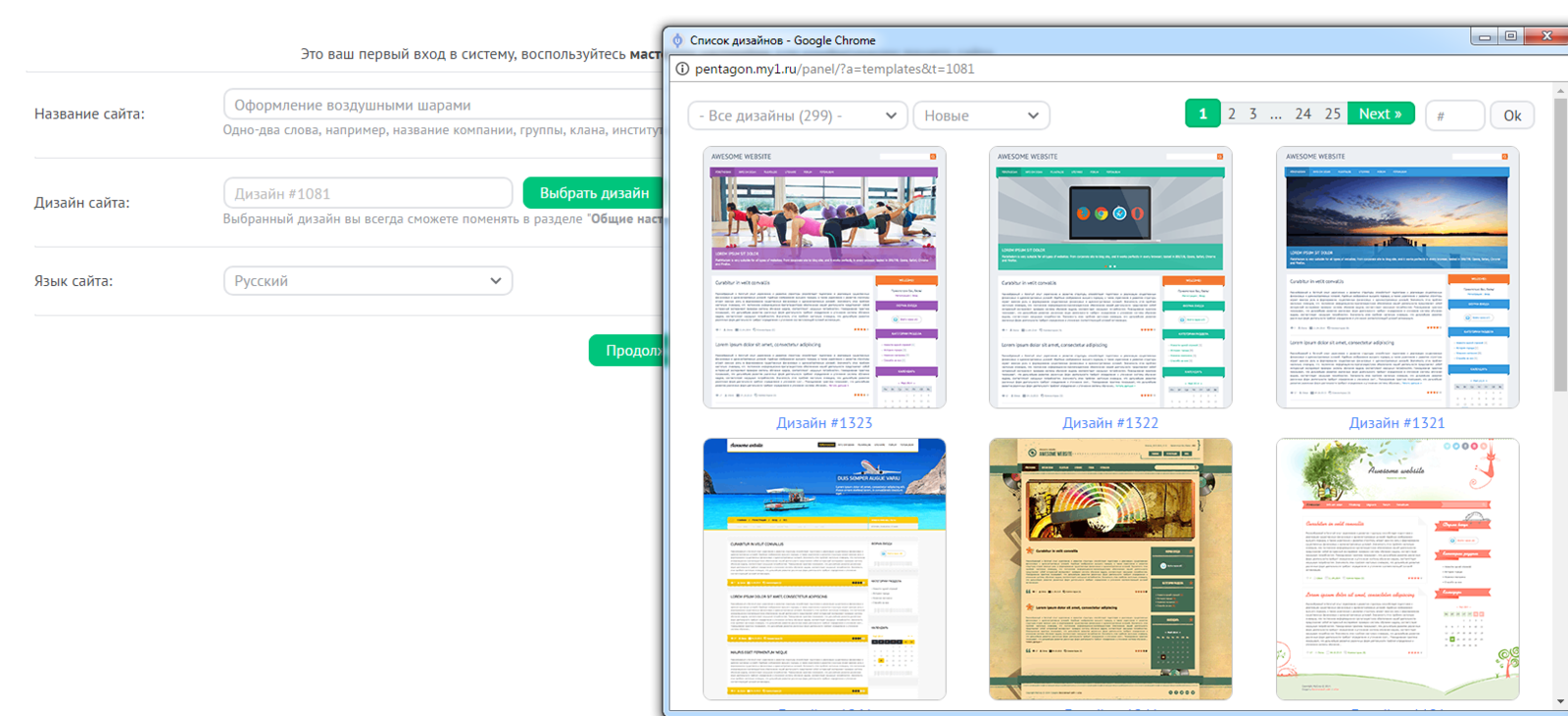Click the Chrome popup window title icon
Viewport: 1568px width, 716px height.
click(x=677, y=40)
